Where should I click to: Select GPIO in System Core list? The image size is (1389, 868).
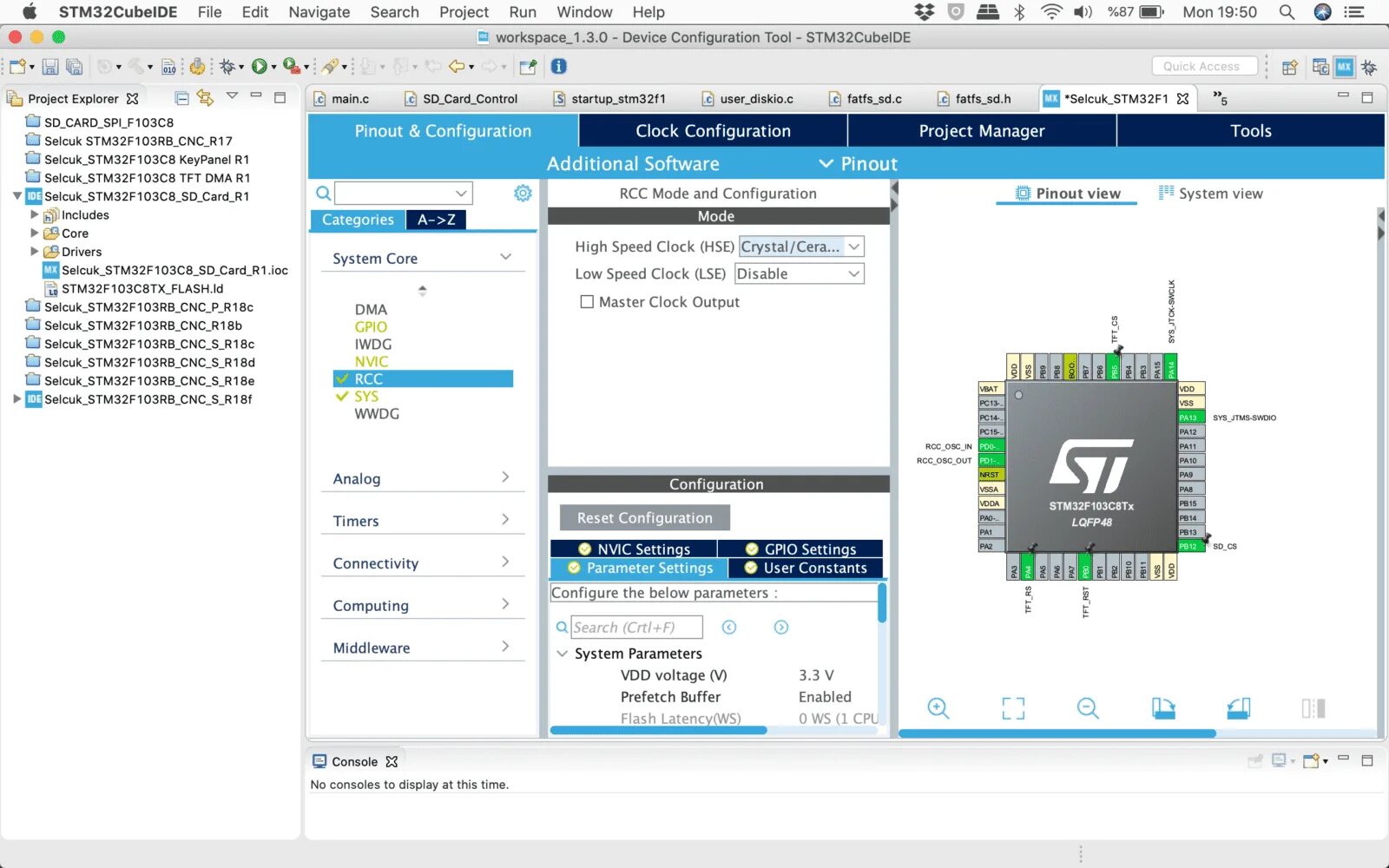tap(371, 326)
